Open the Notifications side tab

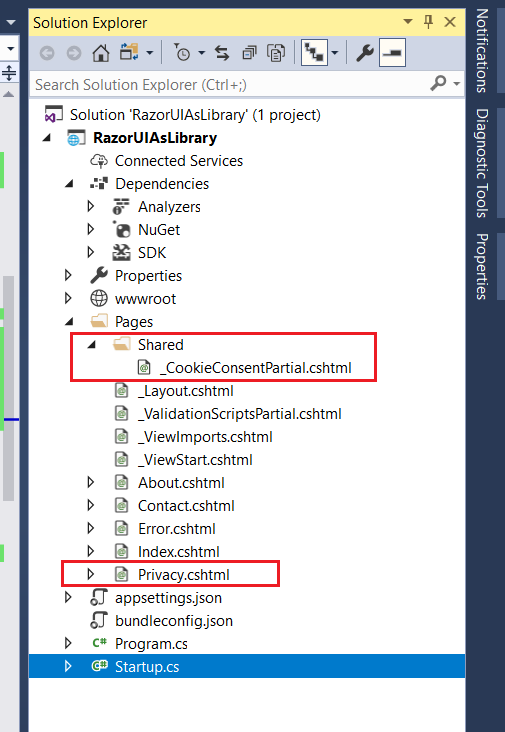482,51
